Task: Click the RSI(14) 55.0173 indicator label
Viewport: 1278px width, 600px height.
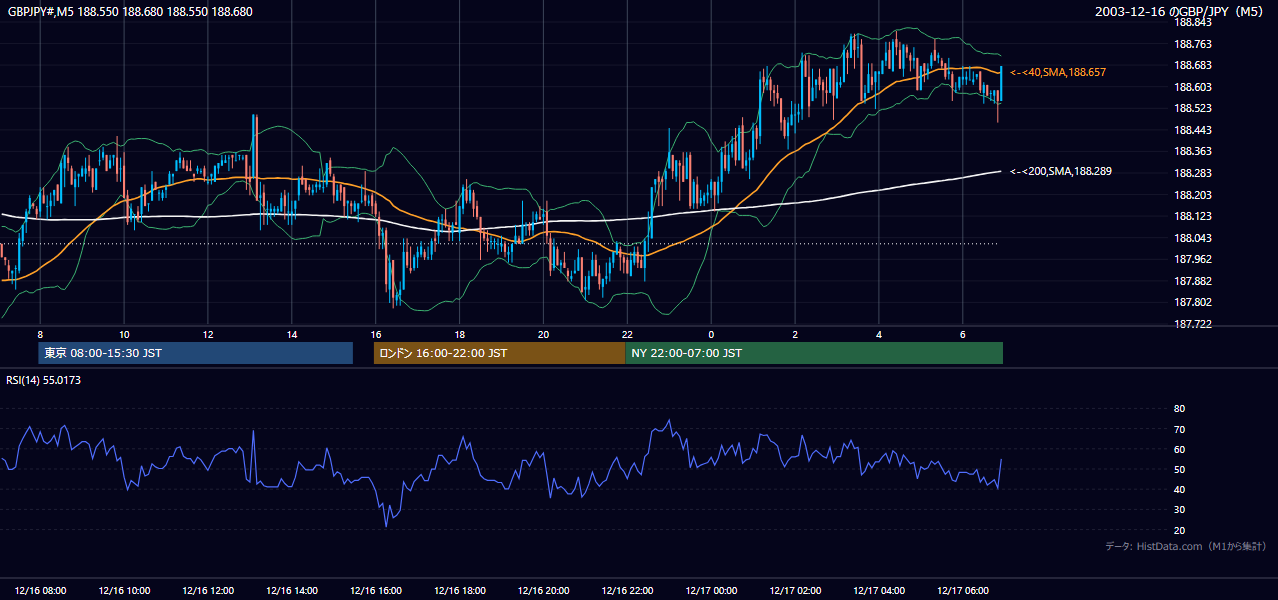Action: (x=43, y=380)
